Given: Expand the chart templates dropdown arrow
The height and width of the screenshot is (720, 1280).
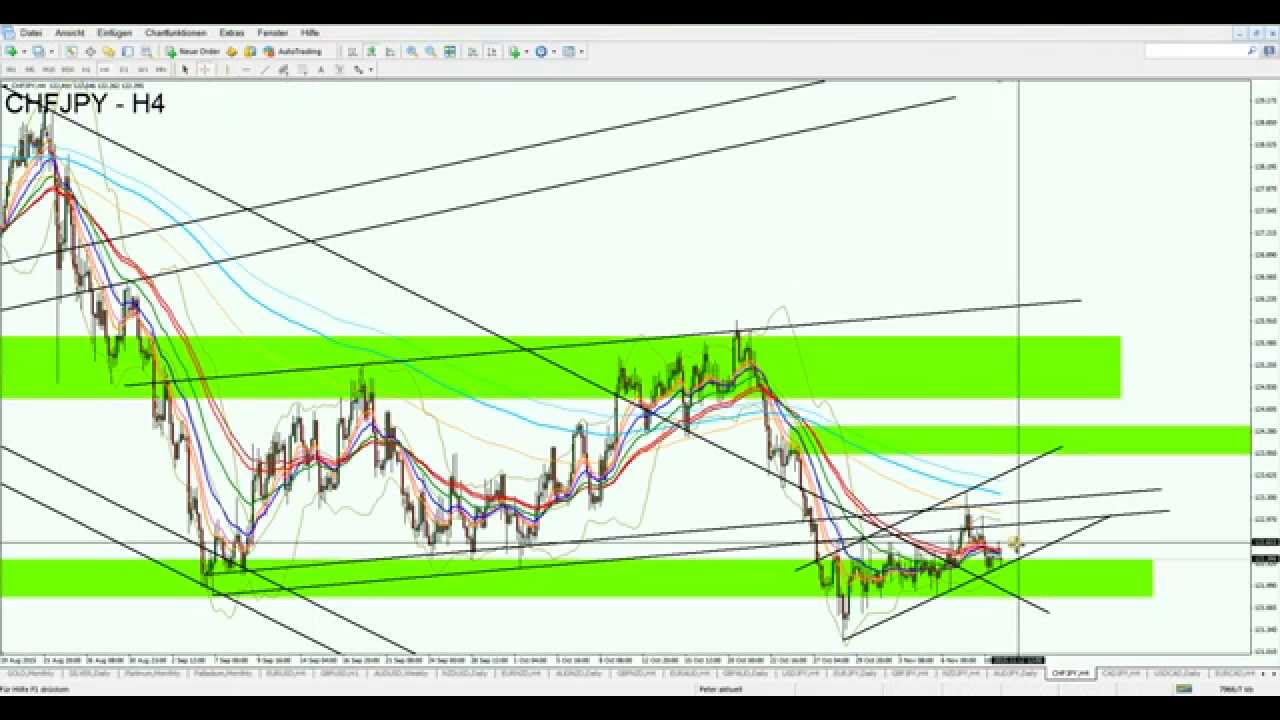Looking at the screenshot, I should point(581,51).
